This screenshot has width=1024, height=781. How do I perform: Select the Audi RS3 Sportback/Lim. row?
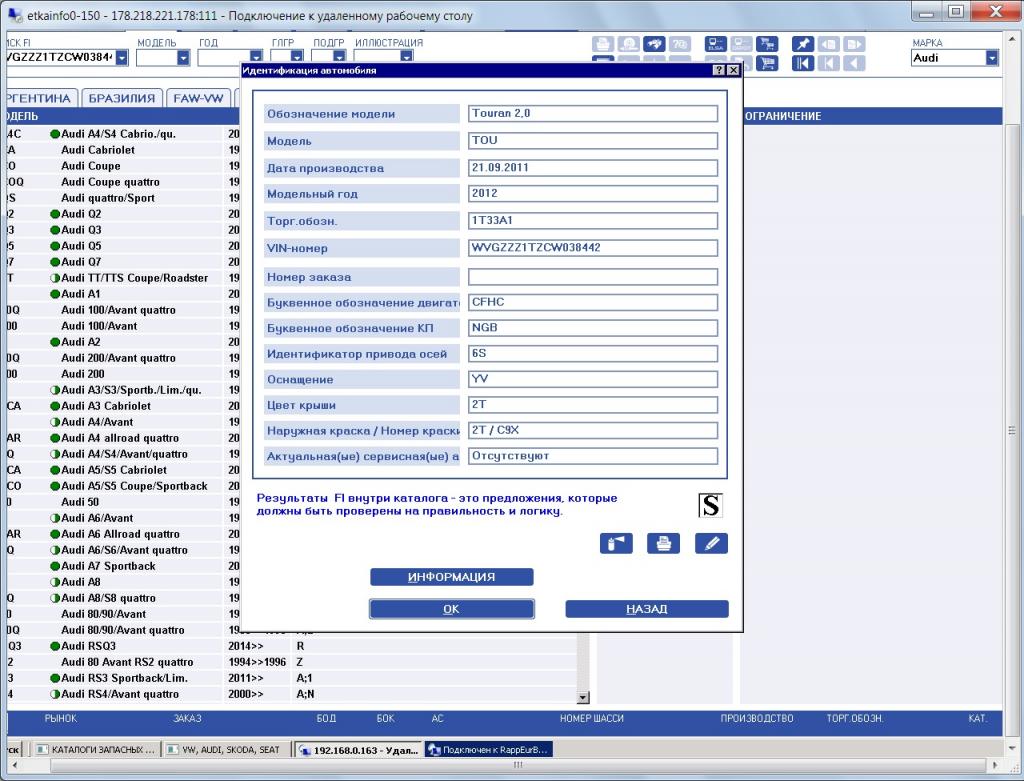pos(291,678)
